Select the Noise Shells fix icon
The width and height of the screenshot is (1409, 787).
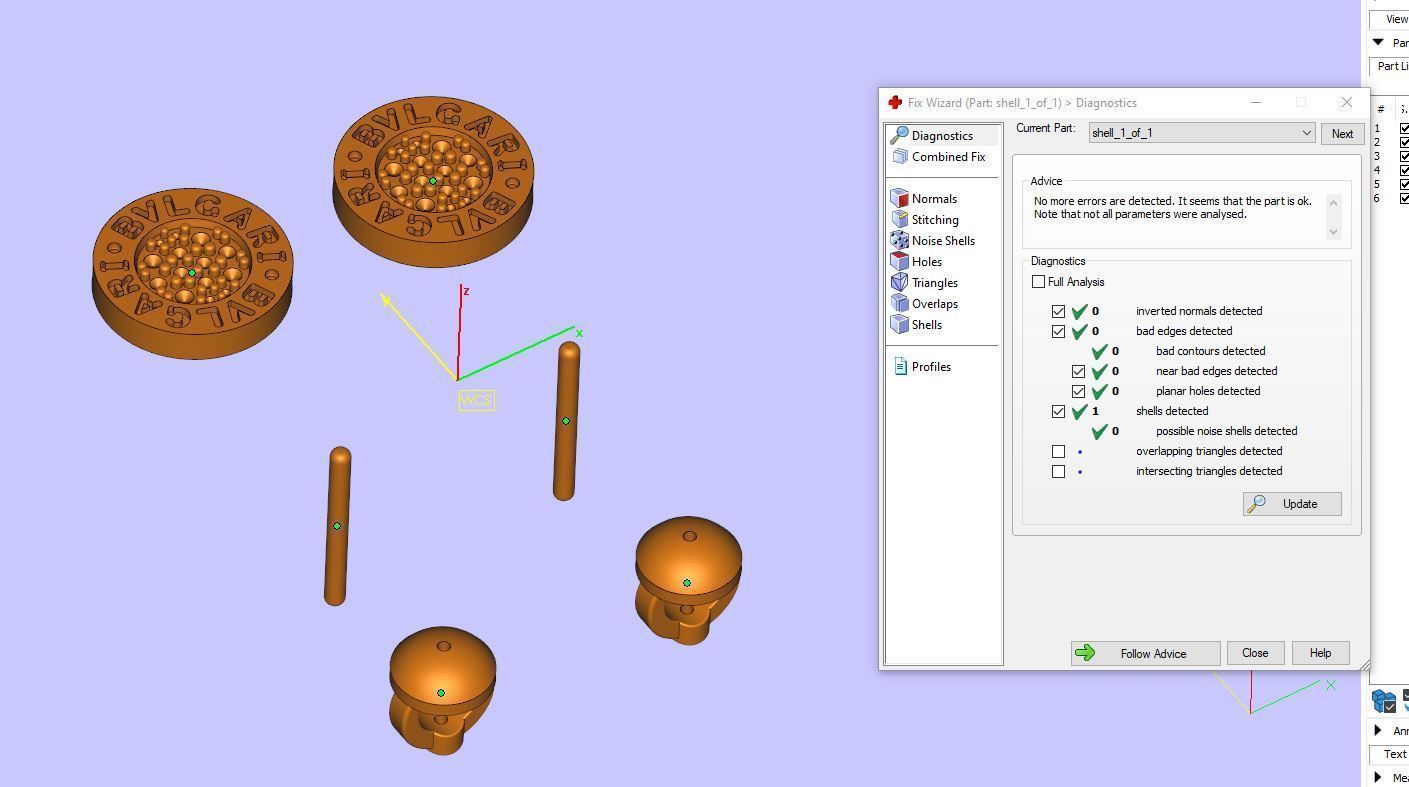coord(899,241)
